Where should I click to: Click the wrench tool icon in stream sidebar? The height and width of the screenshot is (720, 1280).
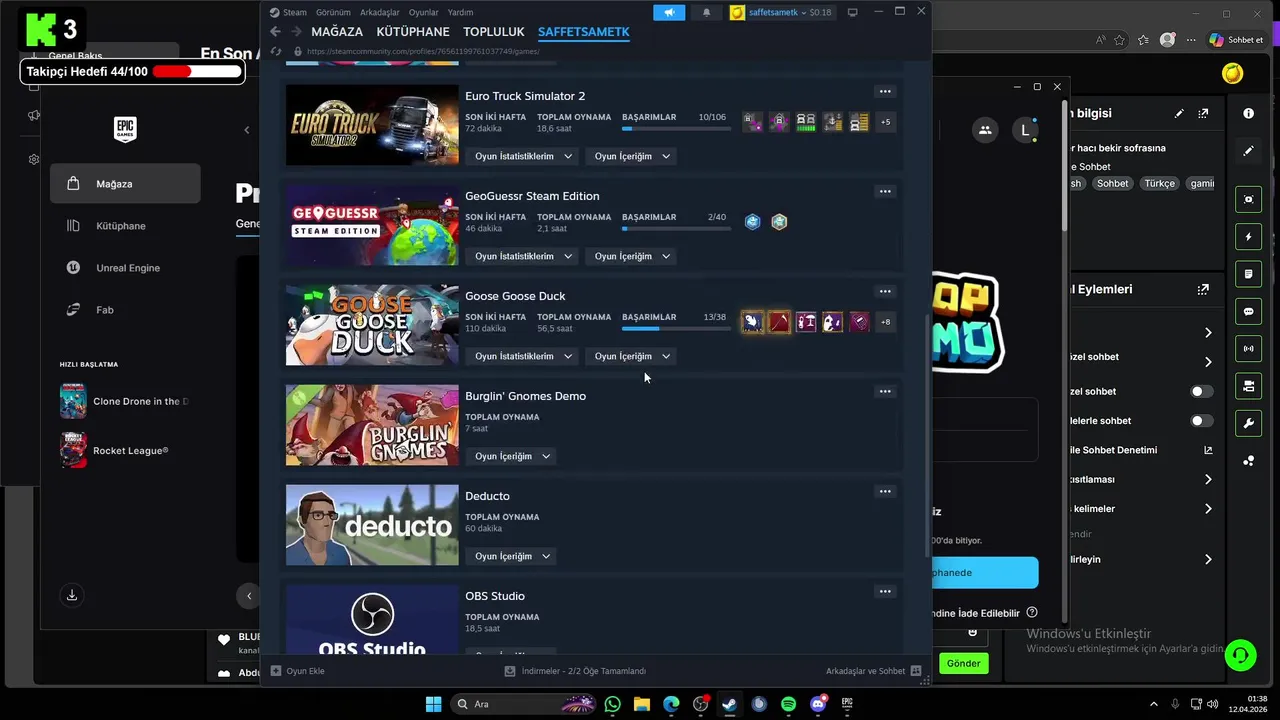(1248, 423)
